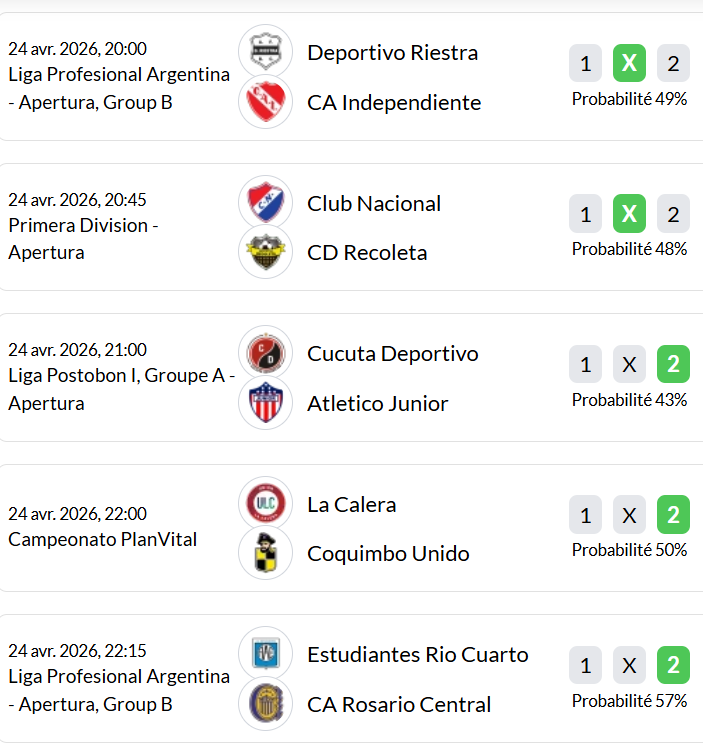Select the green X prediction for Riestra match

(629, 64)
